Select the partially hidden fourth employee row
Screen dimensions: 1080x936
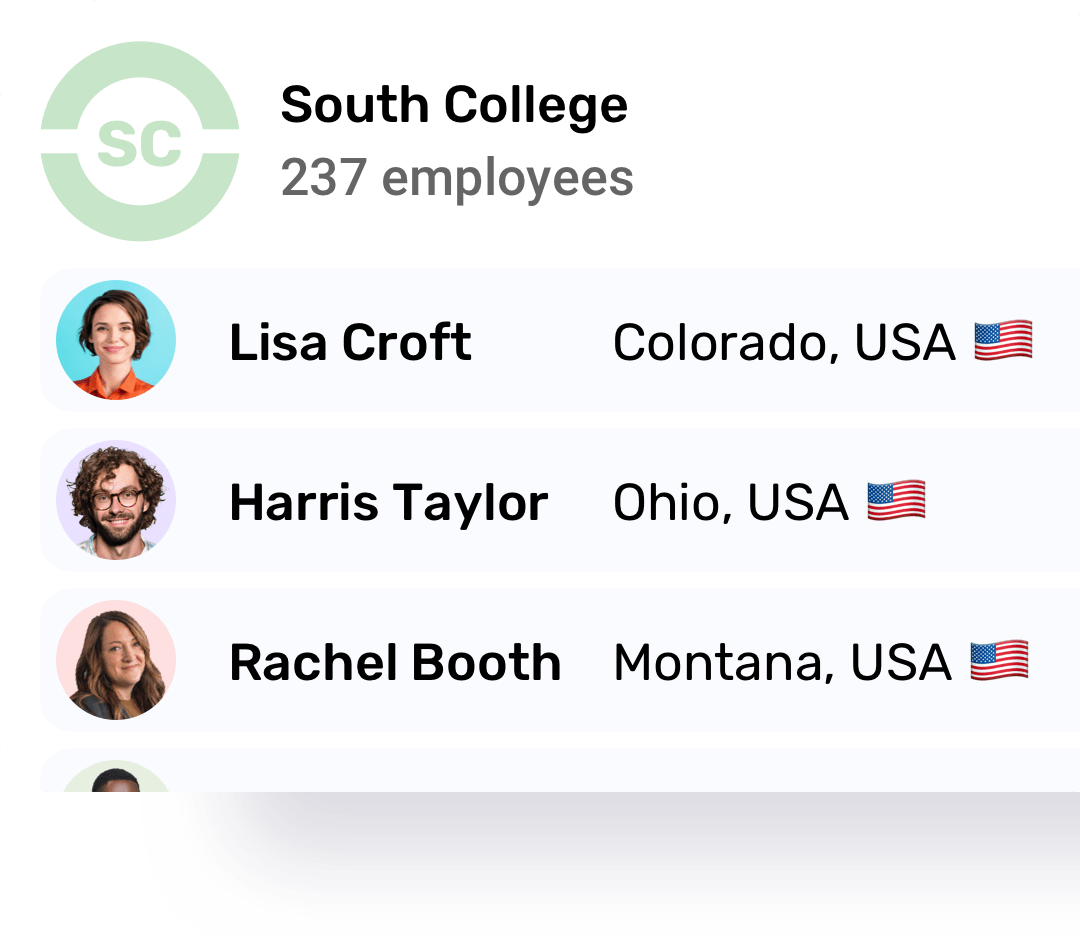[560, 770]
